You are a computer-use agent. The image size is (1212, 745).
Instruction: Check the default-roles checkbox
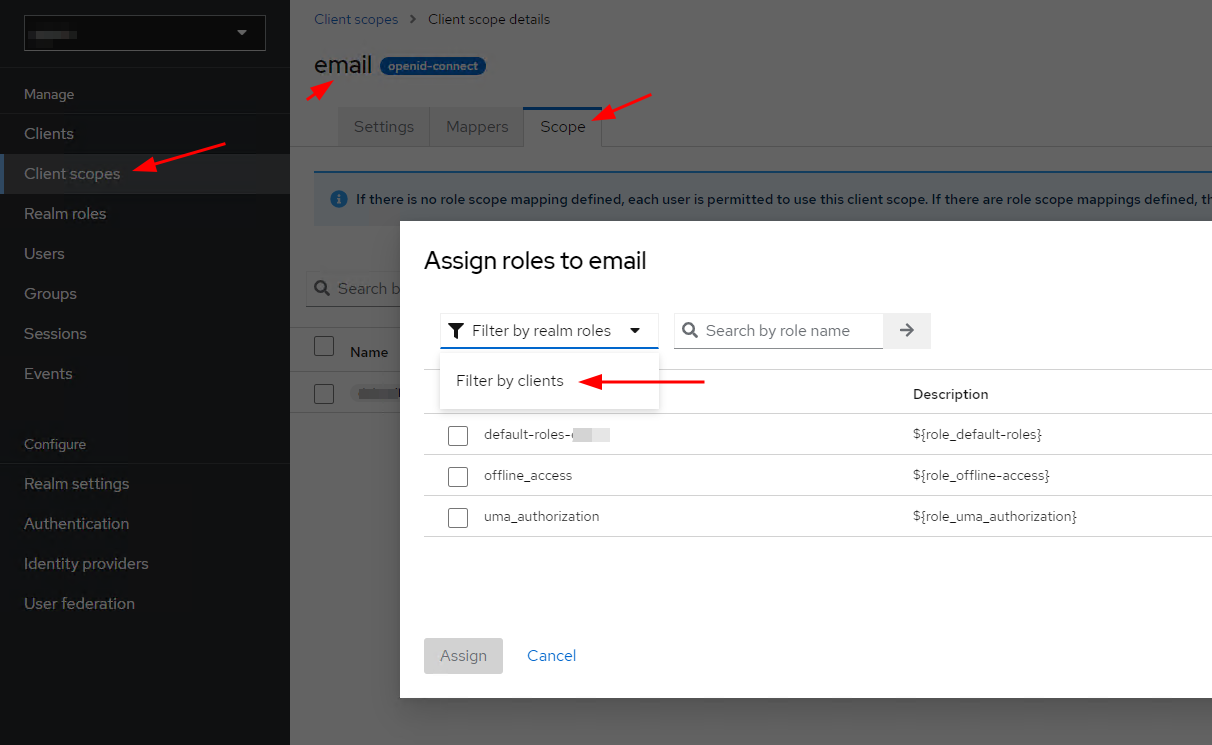click(458, 436)
